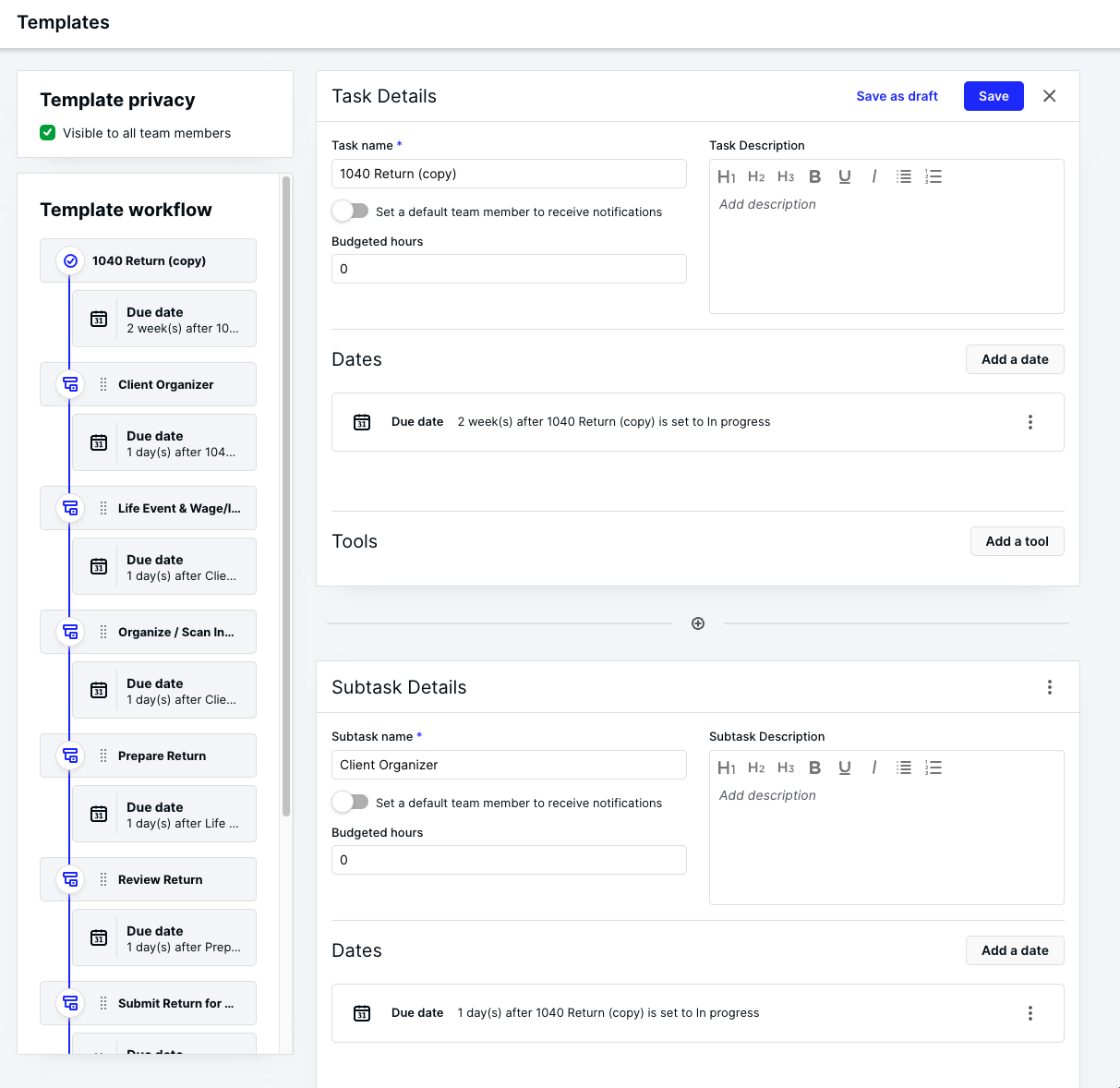This screenshot has width=1120, height=1088.
Task: Insert a bulleted list in Subtask Description
Action: pyautogui.click(x=904, y=768)
